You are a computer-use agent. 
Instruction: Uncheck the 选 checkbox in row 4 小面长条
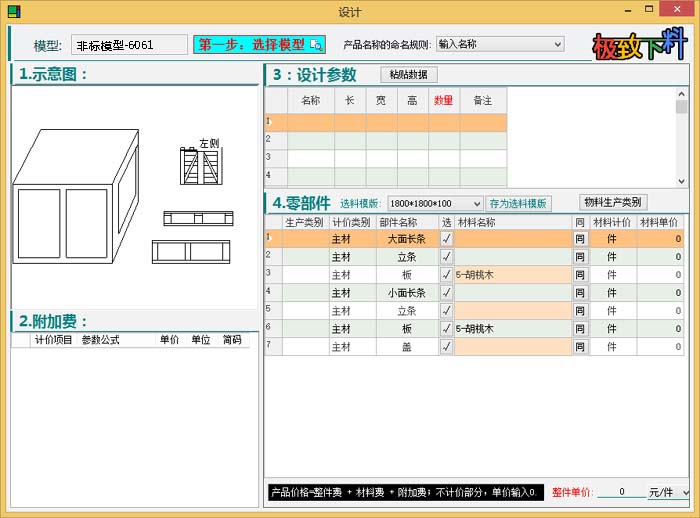446,293
